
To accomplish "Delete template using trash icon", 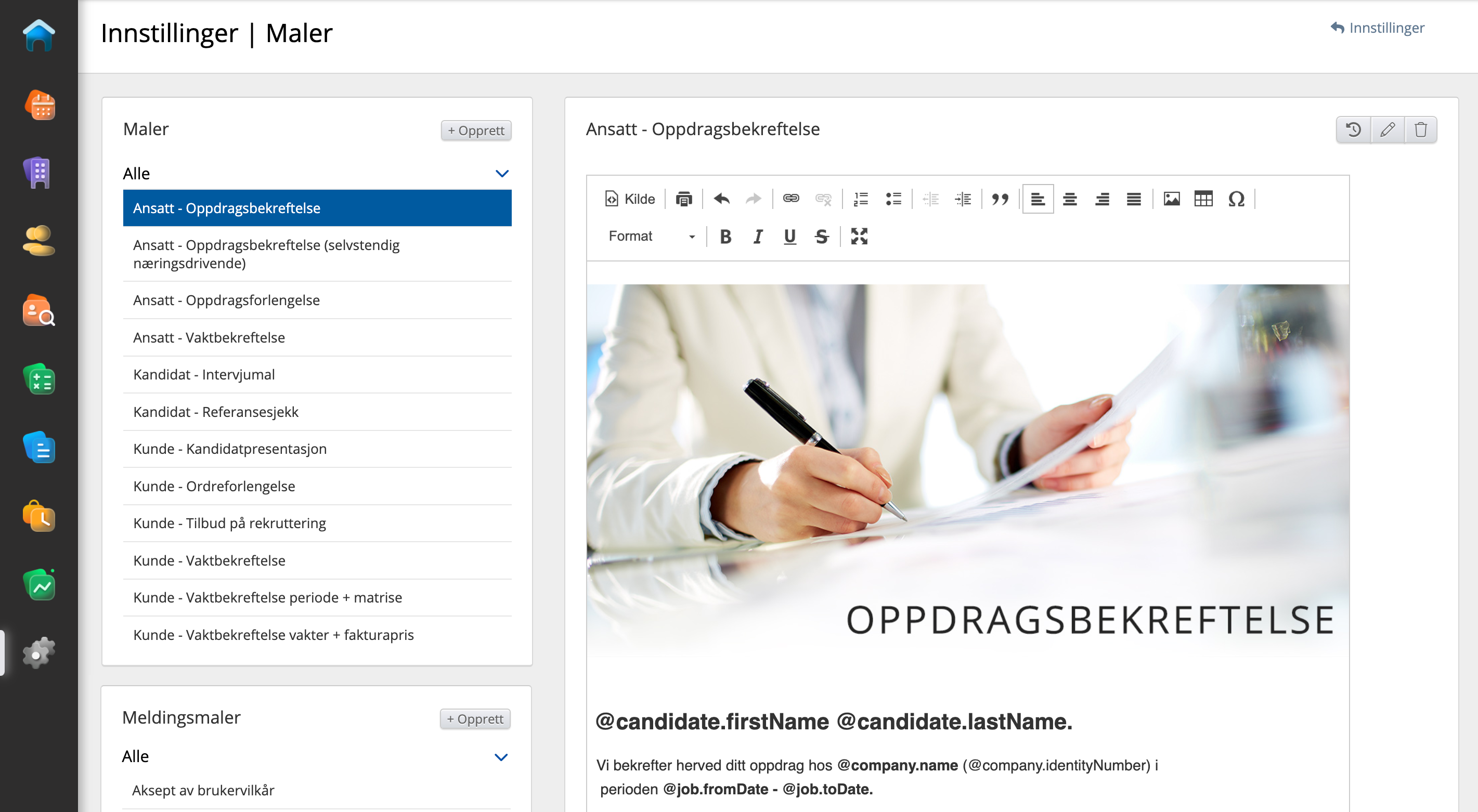I will point(1421,129).
